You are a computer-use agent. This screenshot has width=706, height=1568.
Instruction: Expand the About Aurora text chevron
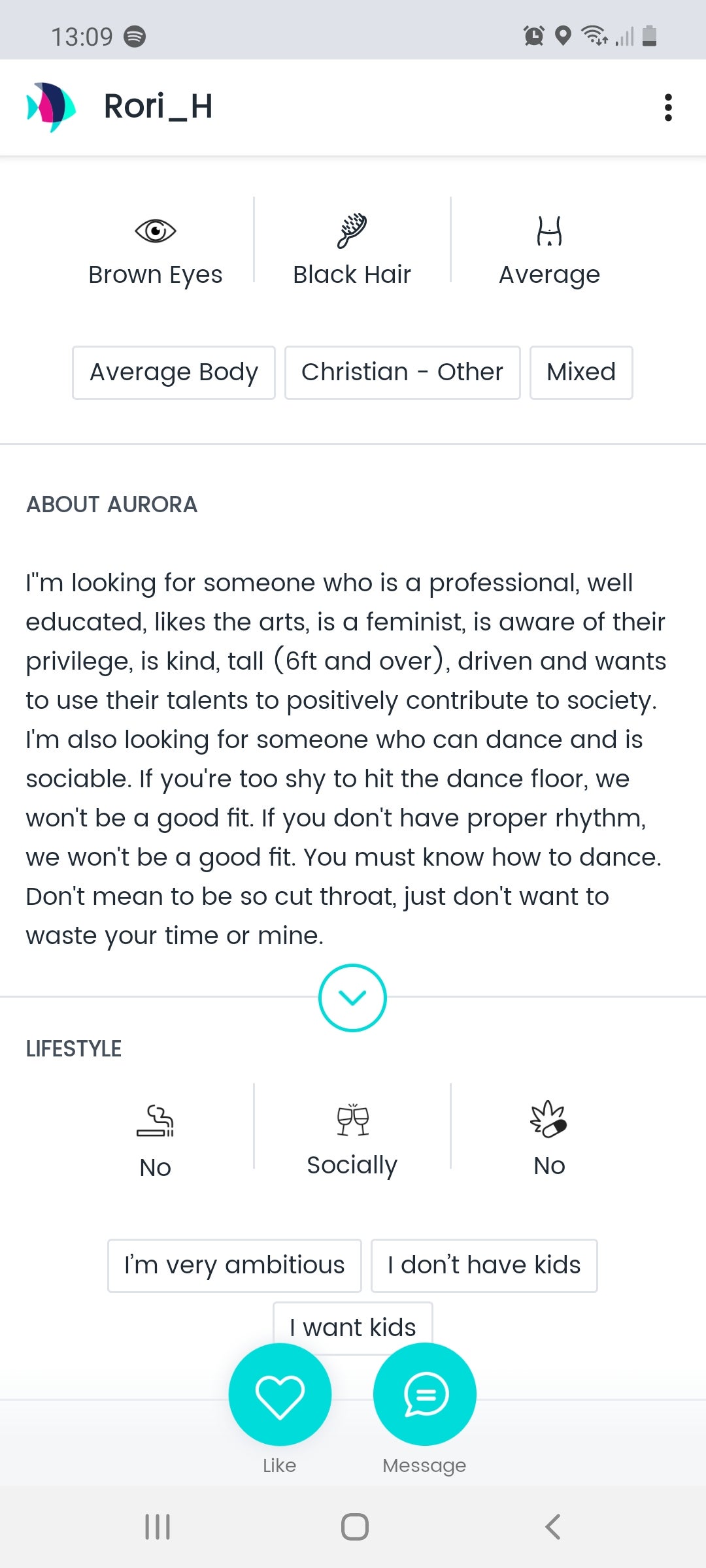pyautogui.click(x=352, y=998)
